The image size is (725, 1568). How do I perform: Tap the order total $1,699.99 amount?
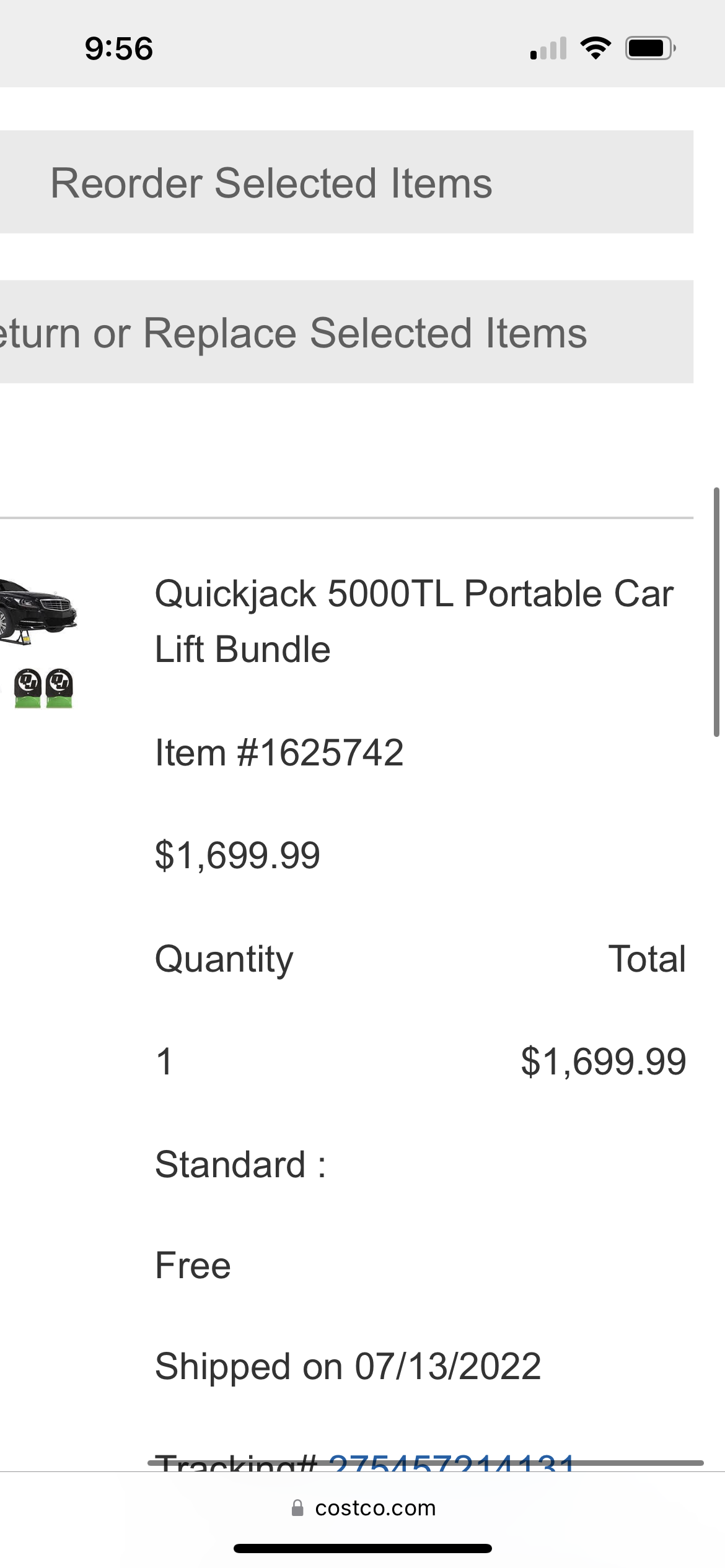[x=603, y=1061]
